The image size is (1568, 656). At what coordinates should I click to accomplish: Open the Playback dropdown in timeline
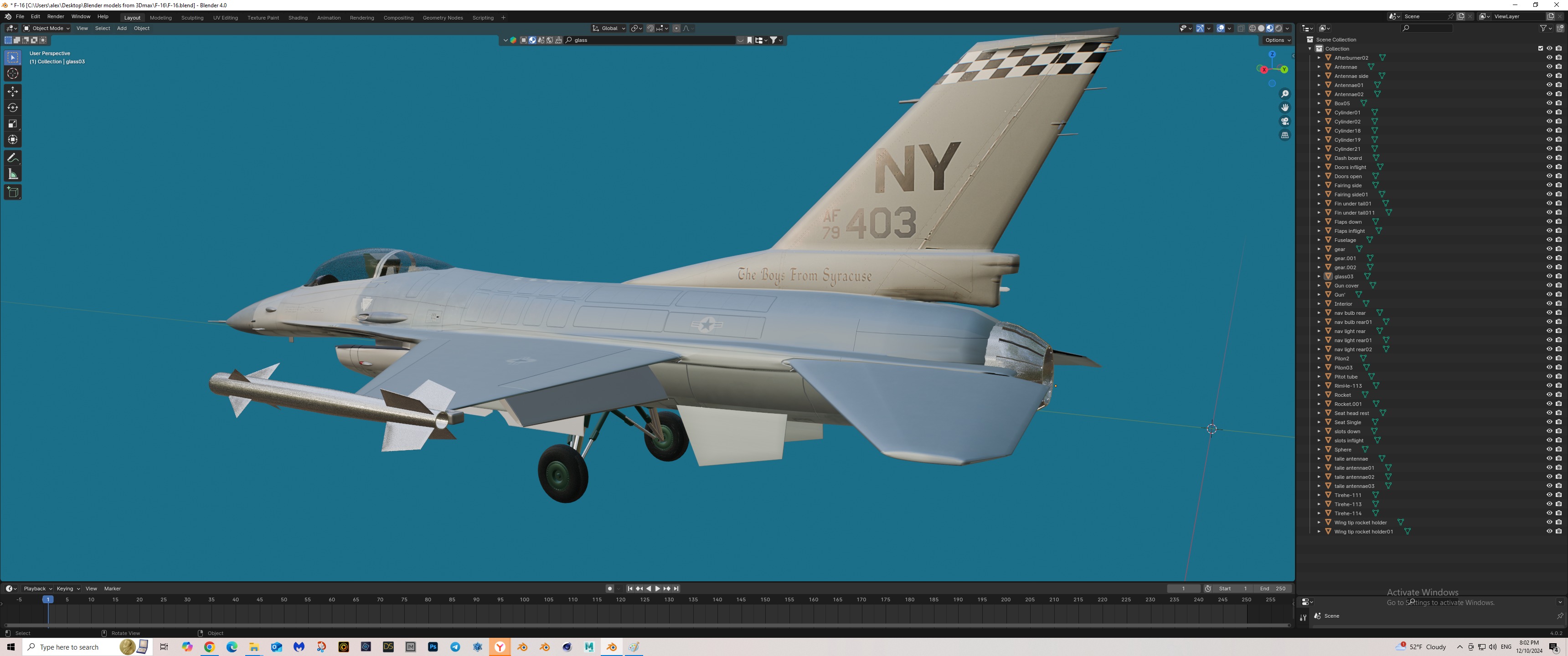(x=38, y=589)
